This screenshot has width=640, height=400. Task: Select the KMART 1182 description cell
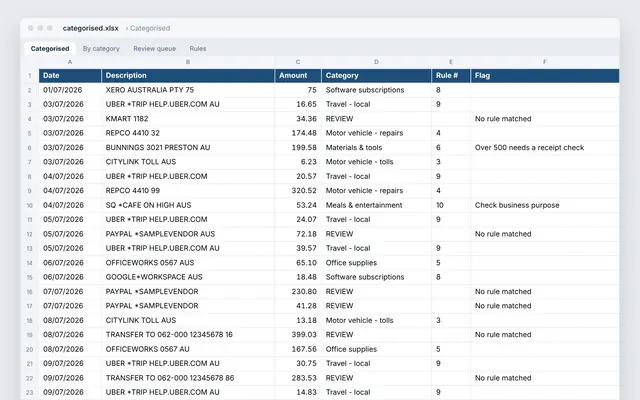tap(188, 119)
